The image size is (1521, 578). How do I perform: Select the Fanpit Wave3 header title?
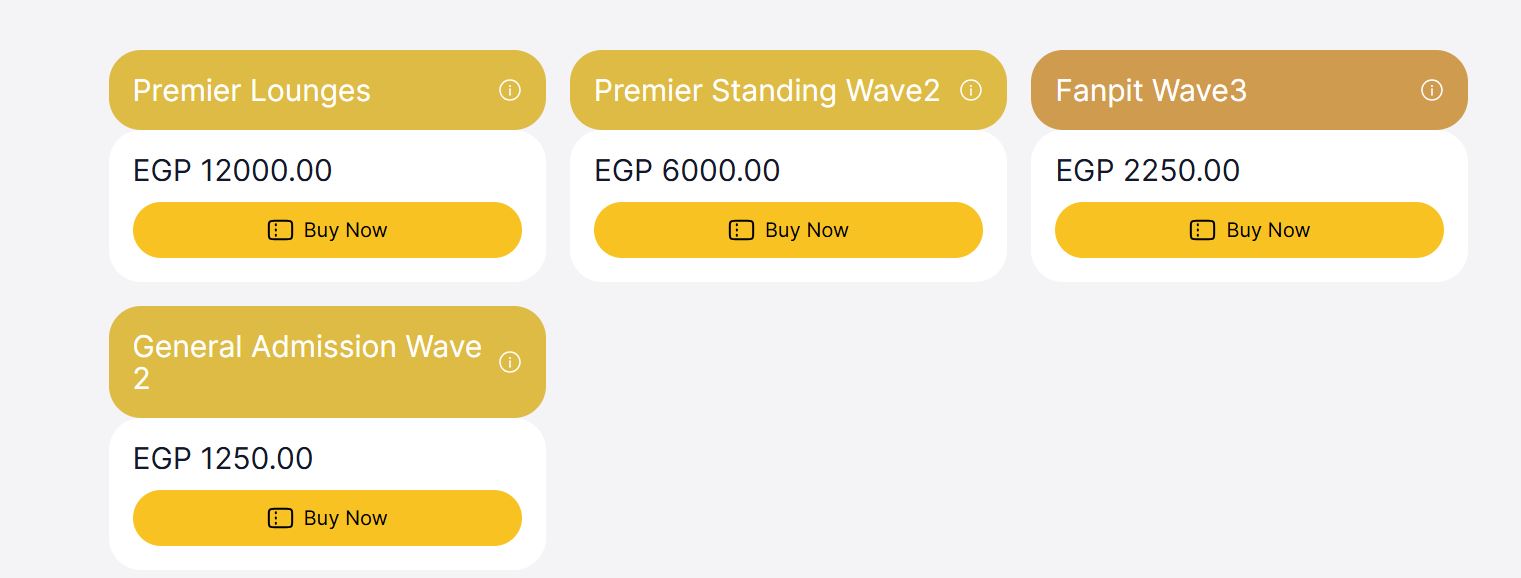point(1151,91)
